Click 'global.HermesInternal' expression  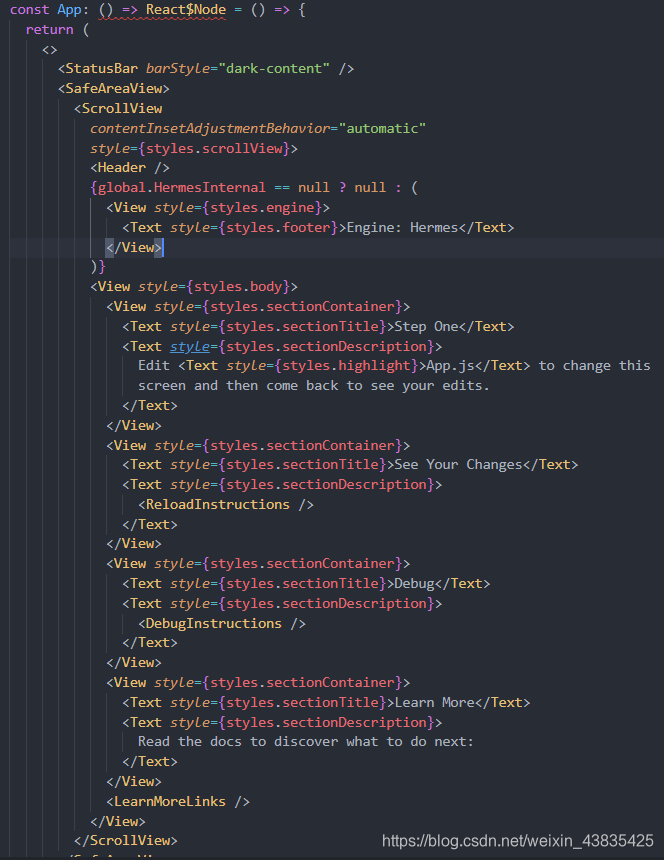181,188
